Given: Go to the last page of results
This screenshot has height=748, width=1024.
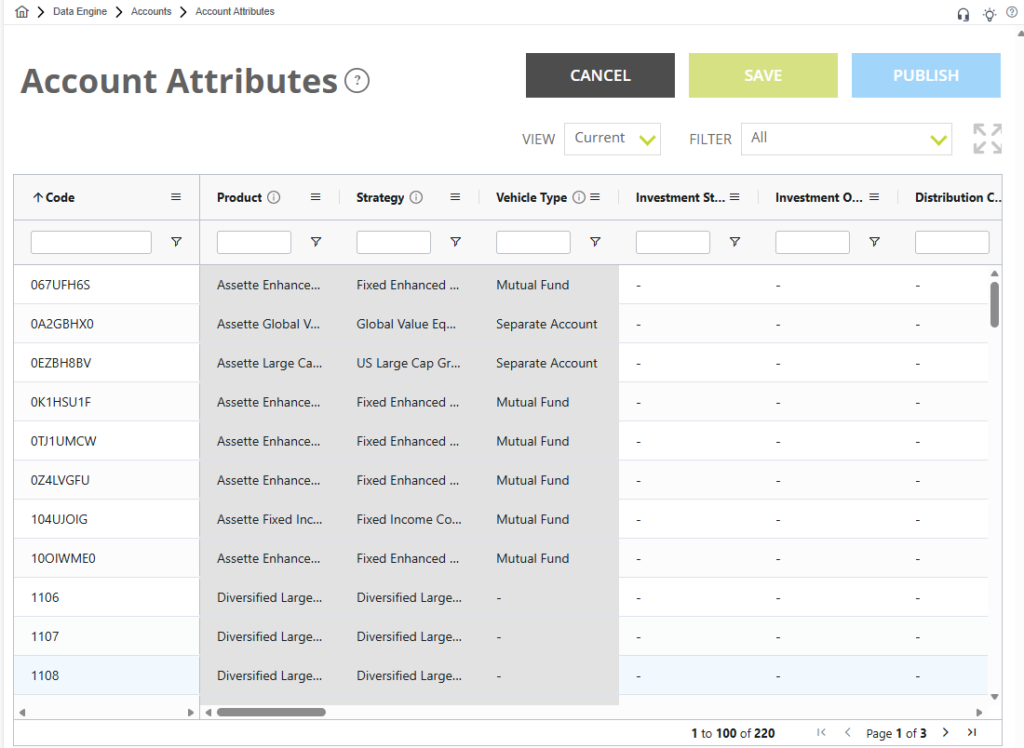Looking at the screenshot, I should point(971,733).
